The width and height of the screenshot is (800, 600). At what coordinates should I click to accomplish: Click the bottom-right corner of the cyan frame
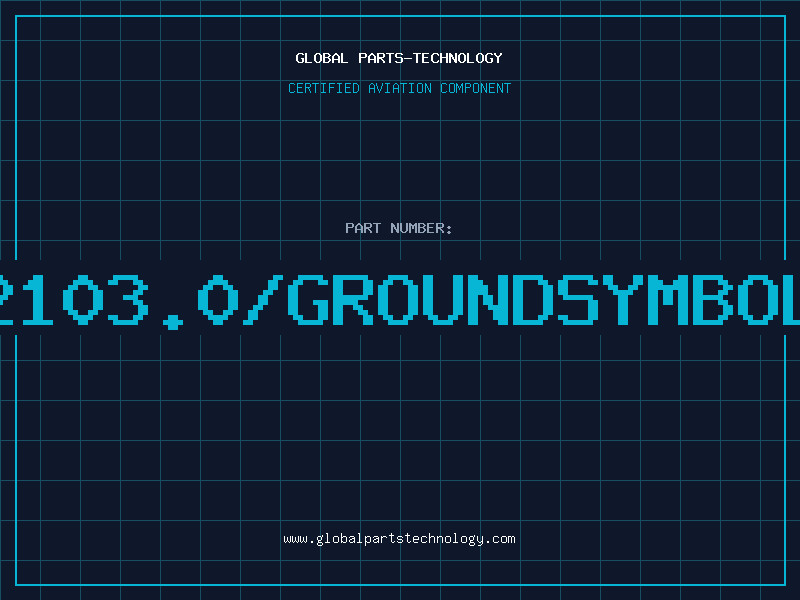(783, 583)
